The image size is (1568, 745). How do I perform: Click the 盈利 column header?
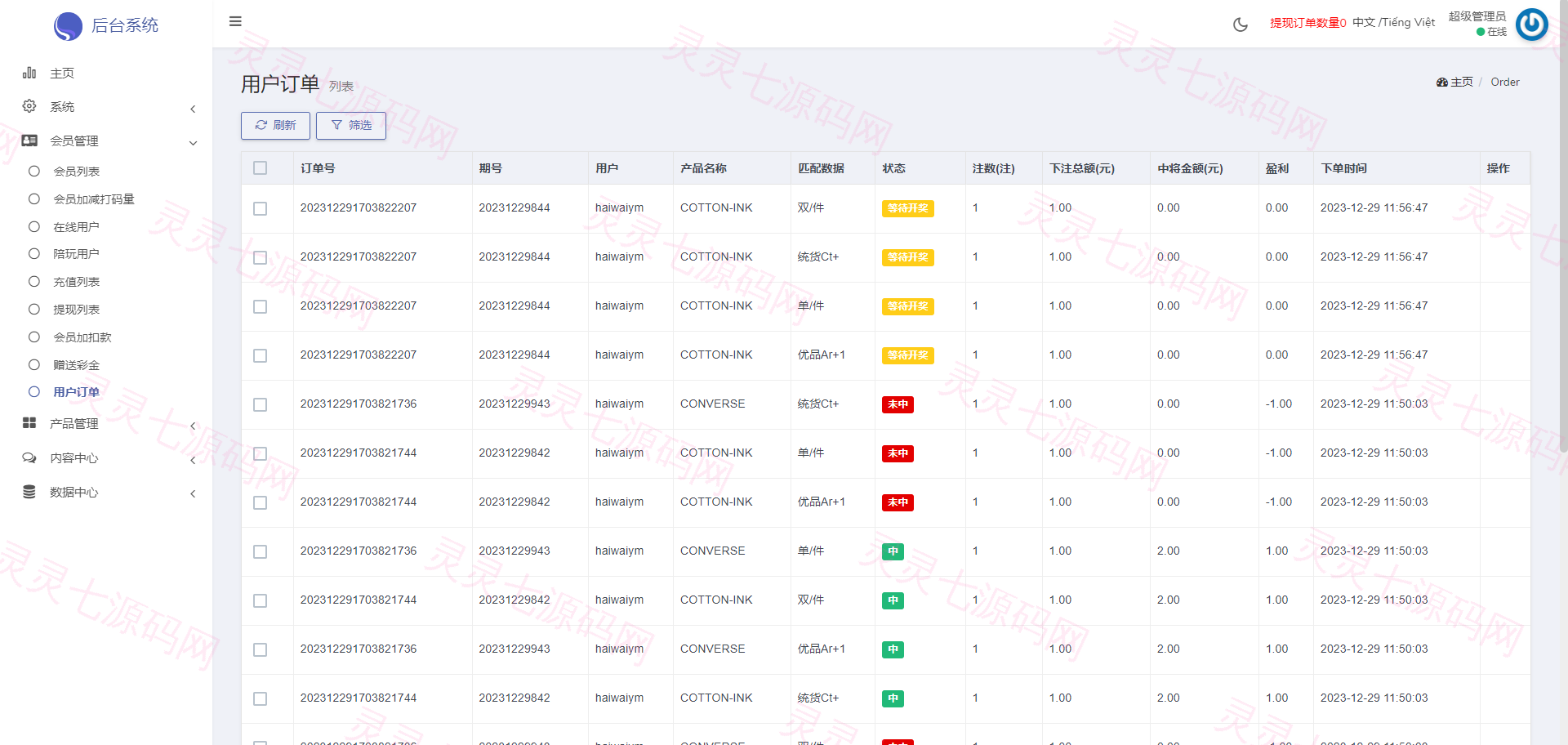[1277, 168]
